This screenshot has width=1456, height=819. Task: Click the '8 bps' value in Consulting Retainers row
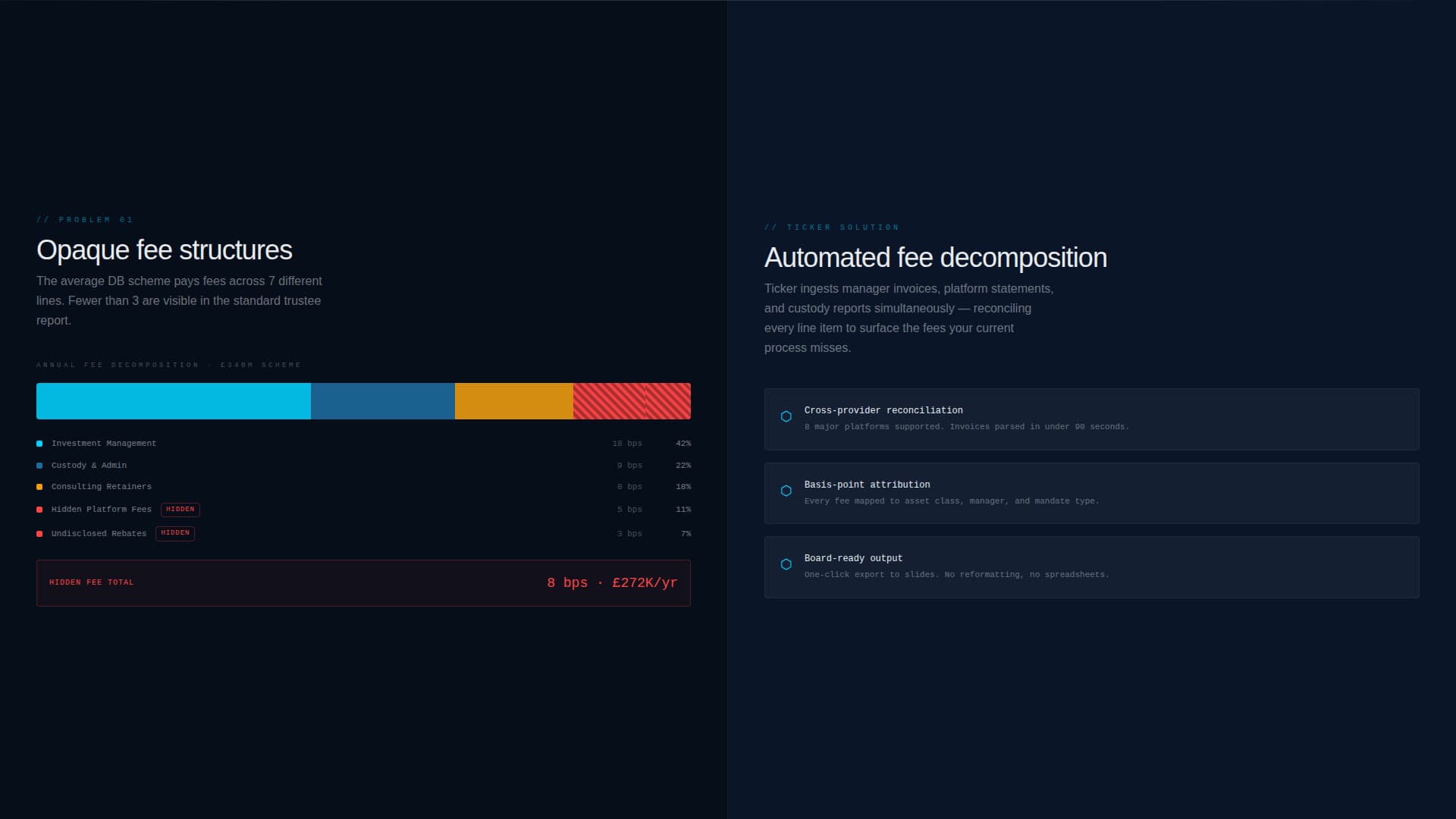629,487
